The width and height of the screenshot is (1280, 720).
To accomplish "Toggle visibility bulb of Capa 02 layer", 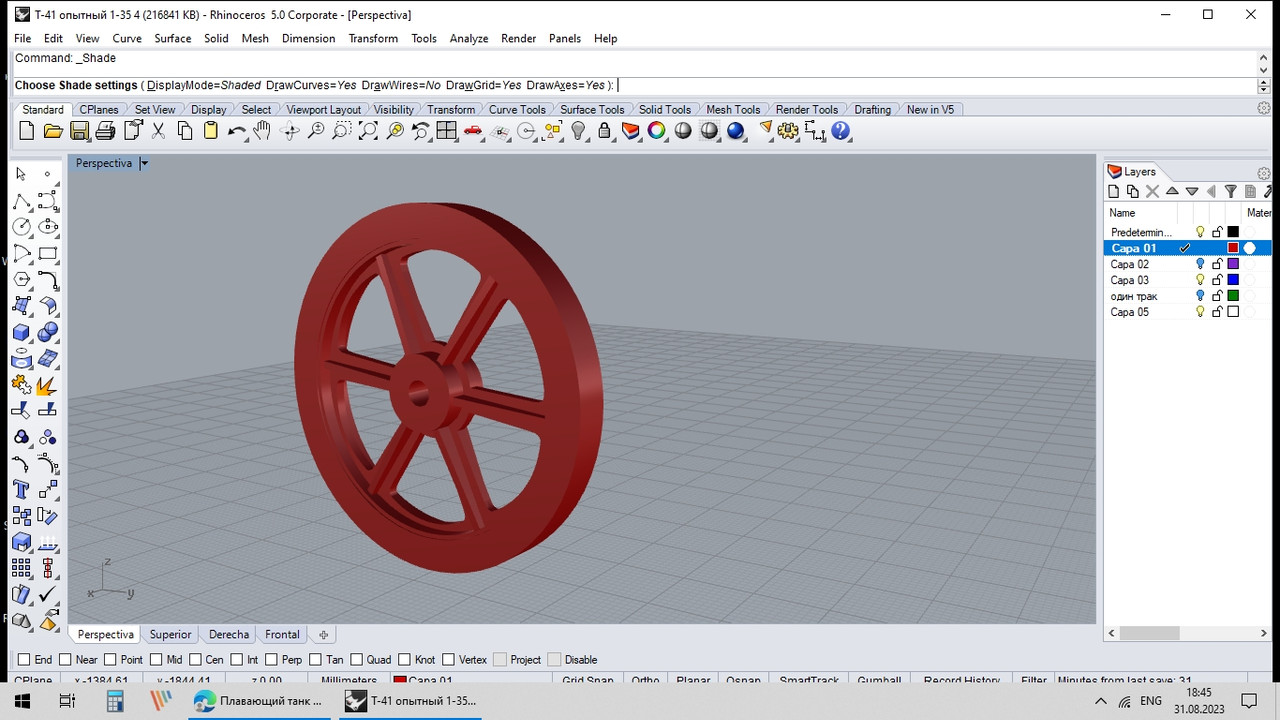I will (1200, 264).
